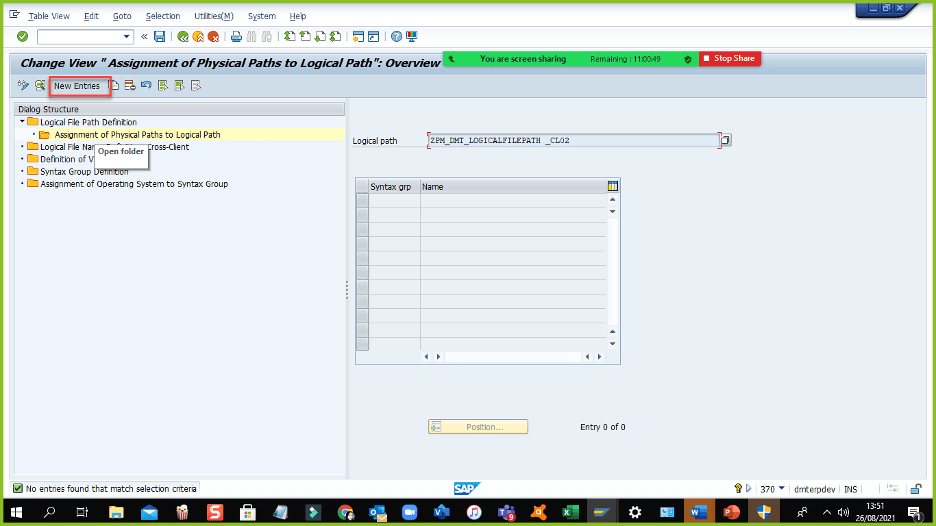Viewport: 936px width, 526px height.
Task: Open table column settings icon
Action: [x=613, y=186]
